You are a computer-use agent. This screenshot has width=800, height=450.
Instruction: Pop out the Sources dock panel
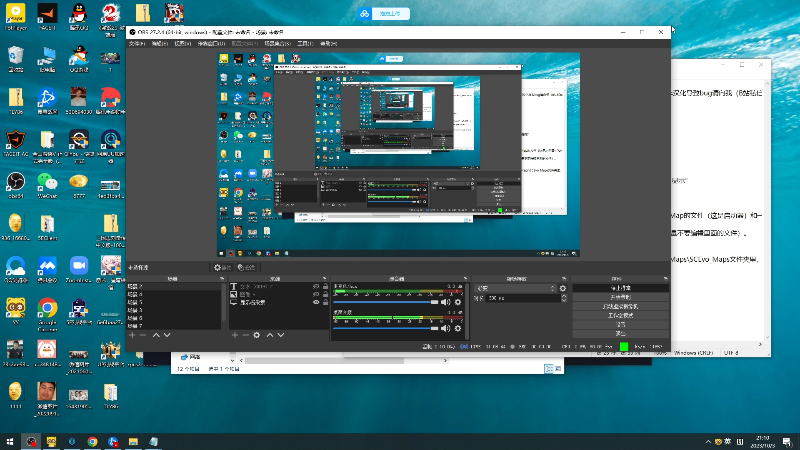pyautogui.click(x=324, y=279)
